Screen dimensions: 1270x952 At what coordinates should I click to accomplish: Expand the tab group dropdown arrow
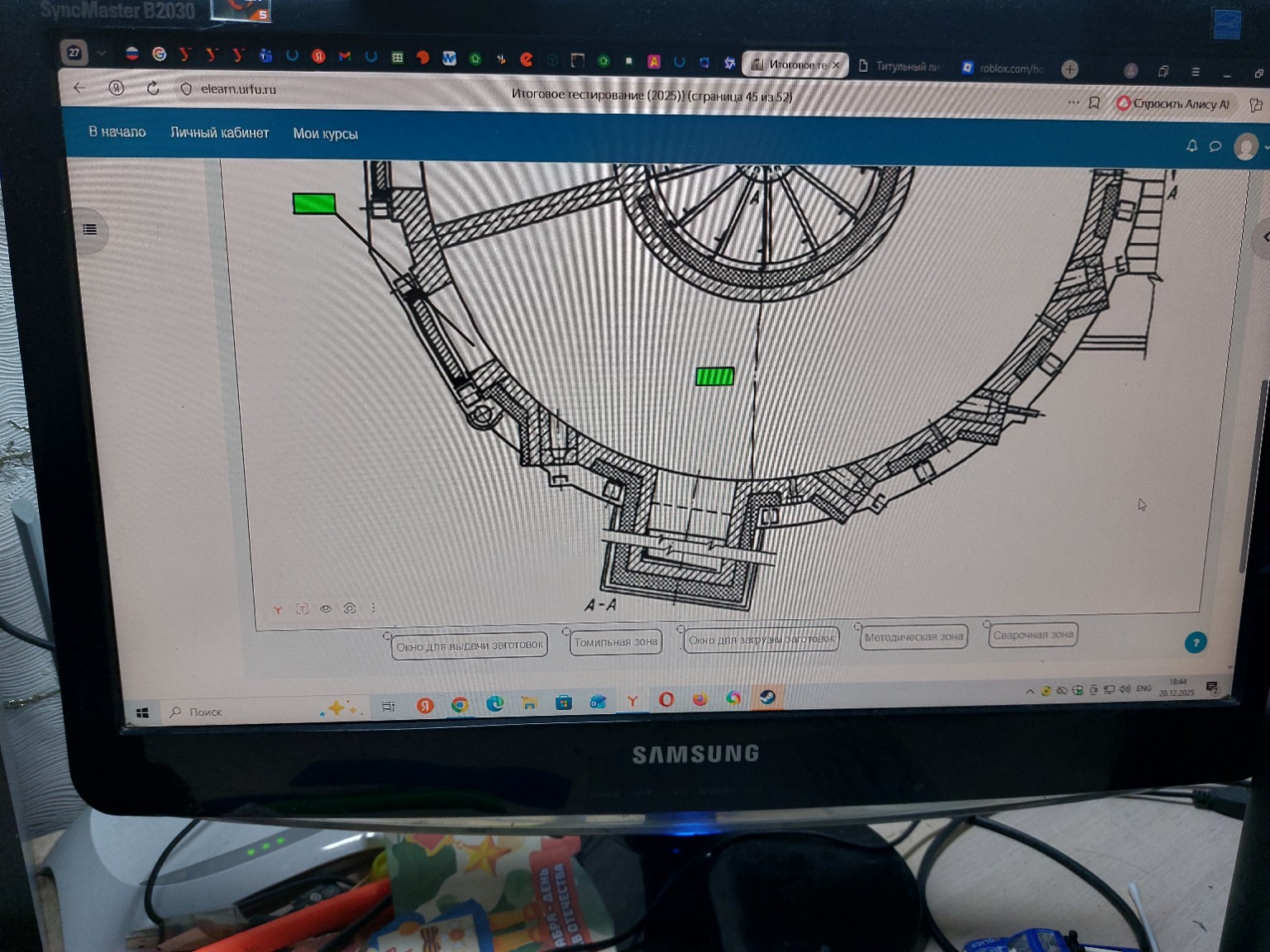(102, 53)
